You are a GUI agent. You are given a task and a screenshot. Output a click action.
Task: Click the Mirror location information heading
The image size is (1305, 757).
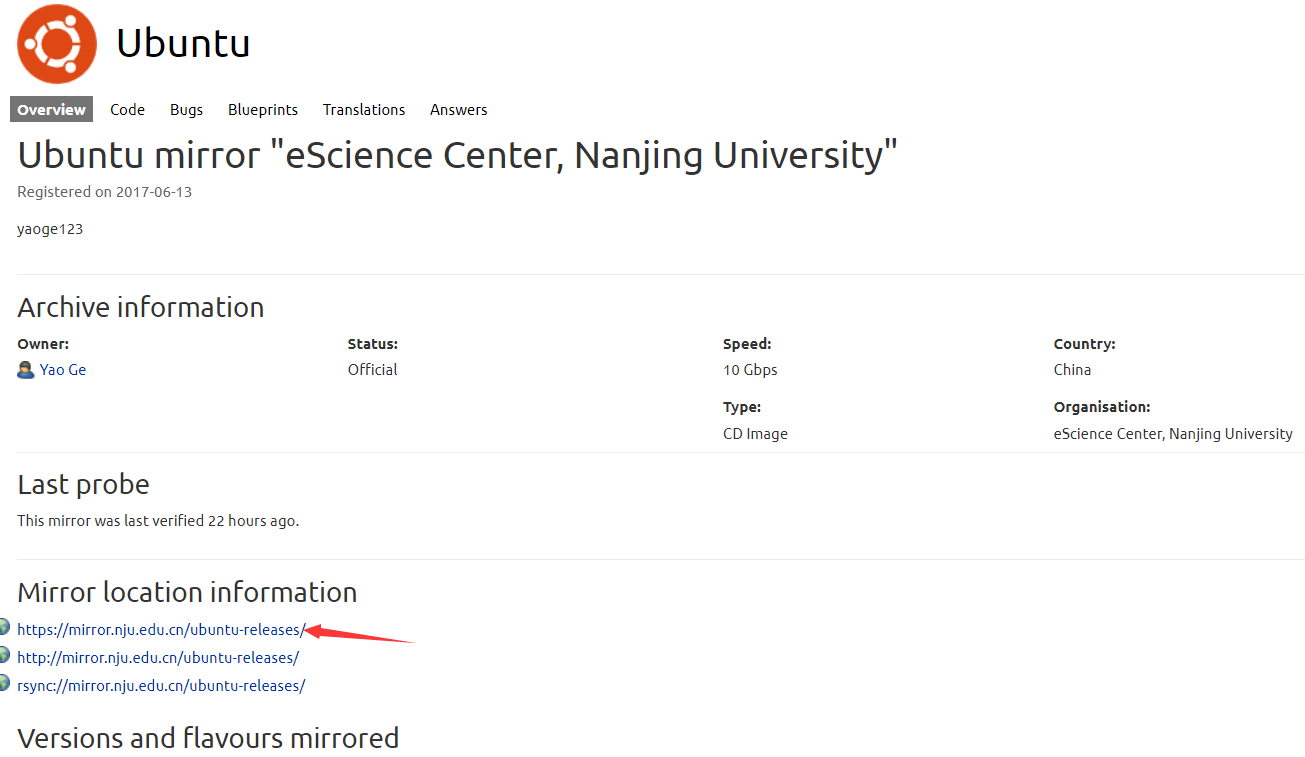coord(187,592)
